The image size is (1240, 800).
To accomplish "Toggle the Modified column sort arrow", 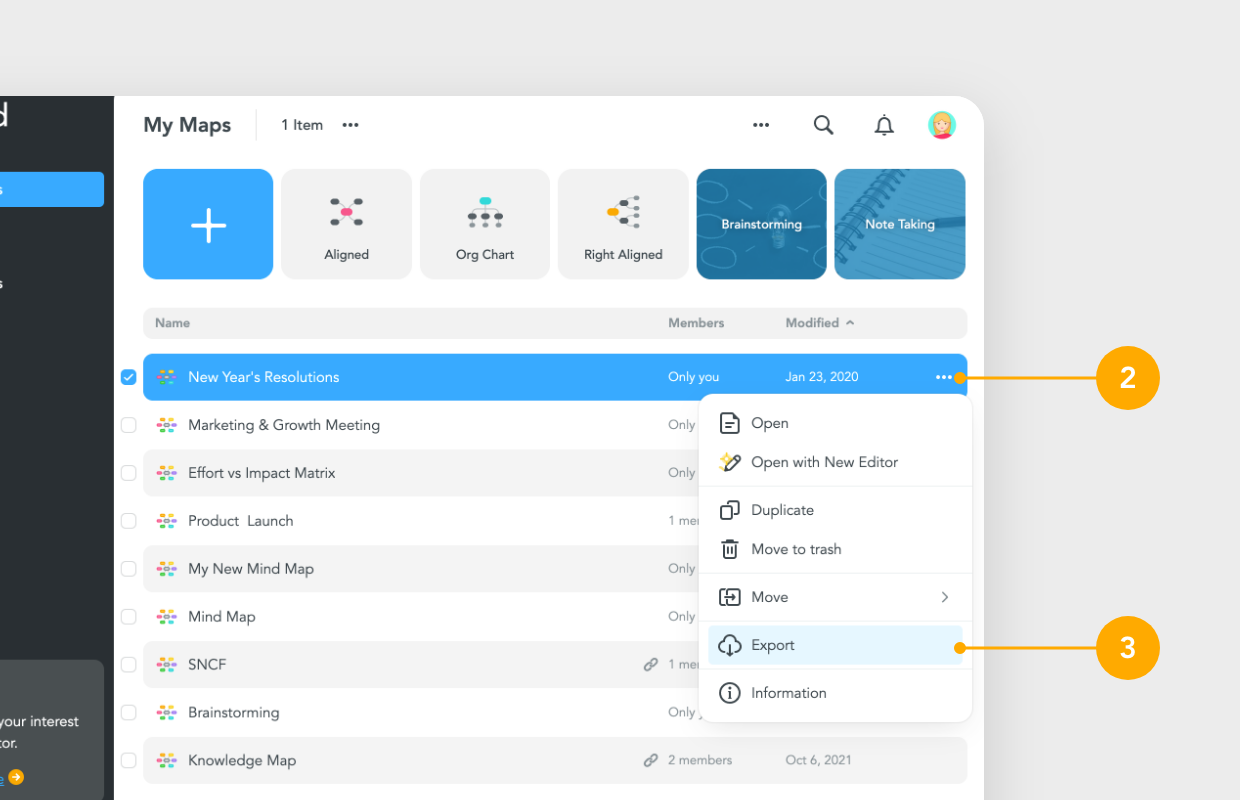I will [849, 322].
